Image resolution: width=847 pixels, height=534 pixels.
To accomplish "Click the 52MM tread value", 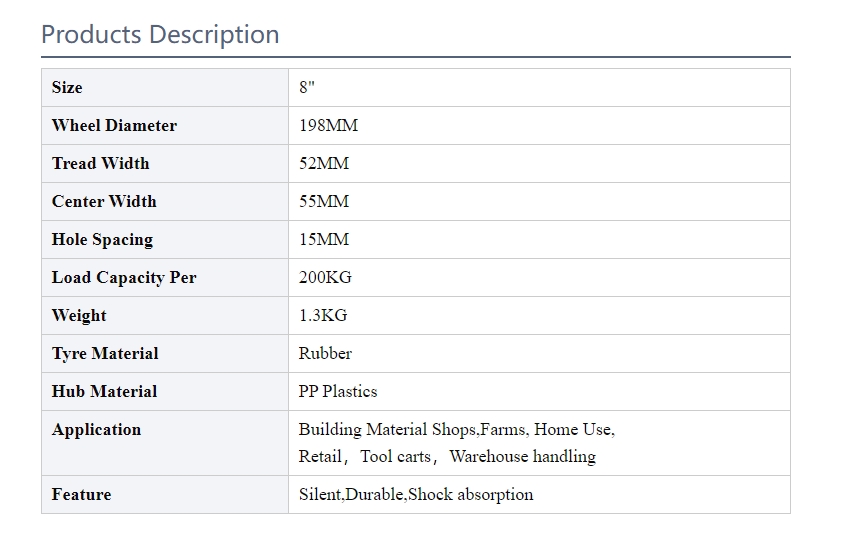I will [x=324, y=163].
